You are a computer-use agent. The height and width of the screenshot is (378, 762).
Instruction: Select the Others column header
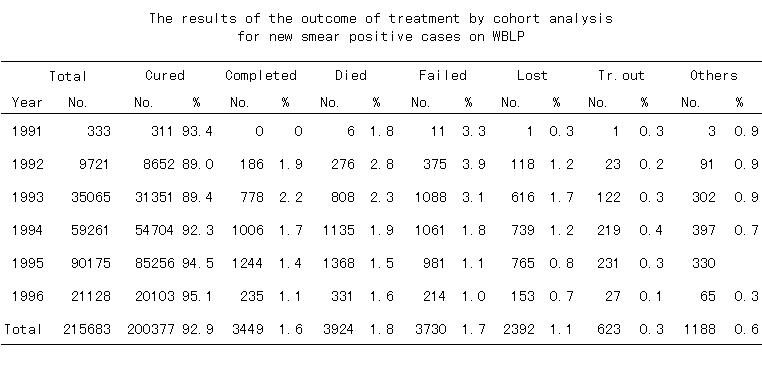click(713, 75)
